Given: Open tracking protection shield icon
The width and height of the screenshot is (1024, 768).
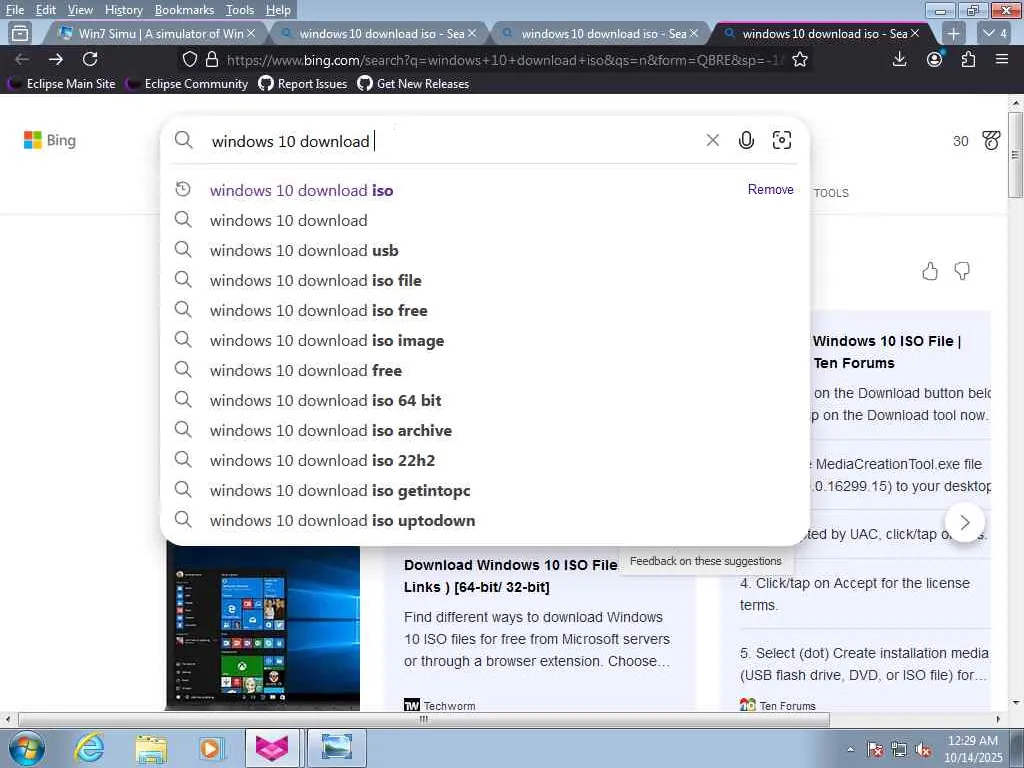Looking at the screenshot, I should [189, 59].
